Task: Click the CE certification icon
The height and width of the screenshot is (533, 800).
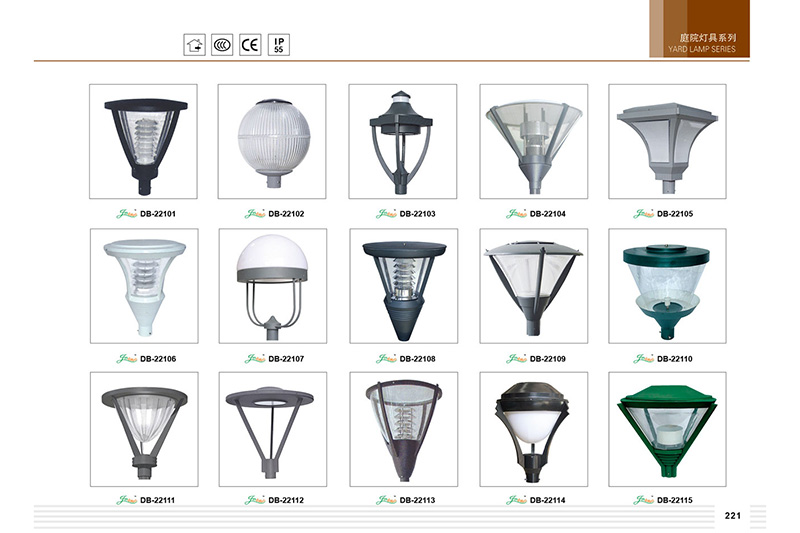Action: coord(250,45)
